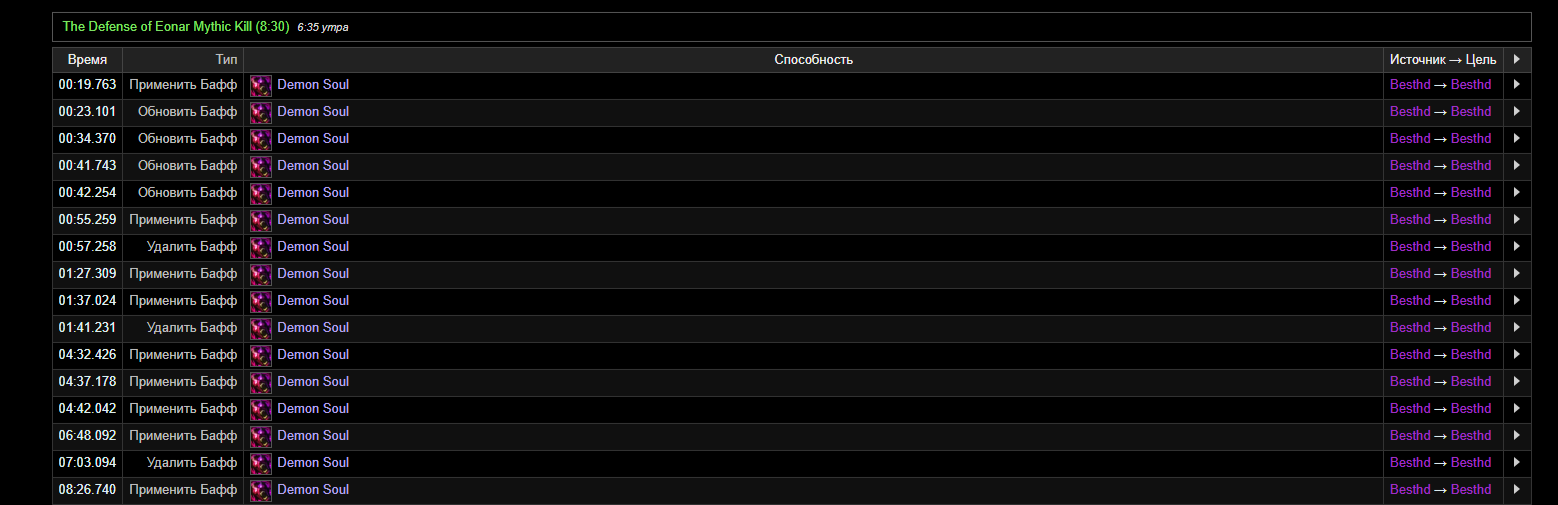Click Demon Soul icon at 00:55.259

(261, 221)
